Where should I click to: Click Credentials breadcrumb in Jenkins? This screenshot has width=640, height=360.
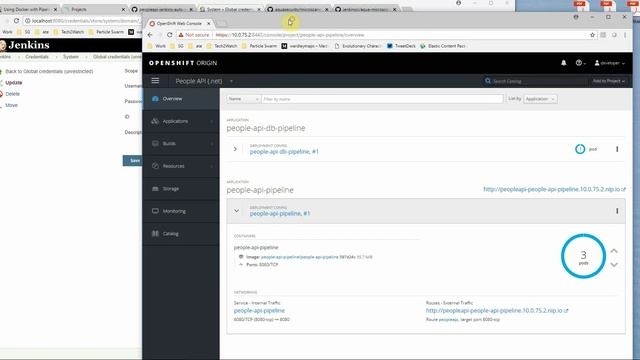click(37, 57)
